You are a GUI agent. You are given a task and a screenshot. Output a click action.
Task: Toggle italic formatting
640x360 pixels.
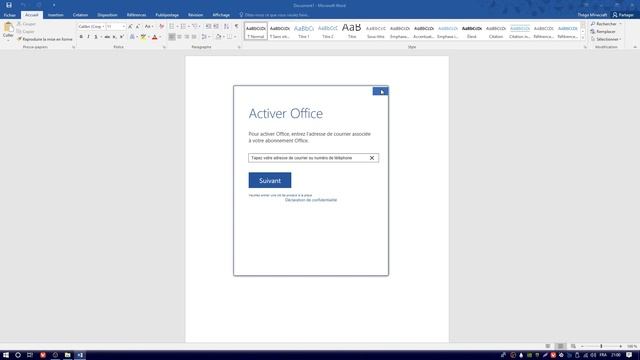point(88,37)
